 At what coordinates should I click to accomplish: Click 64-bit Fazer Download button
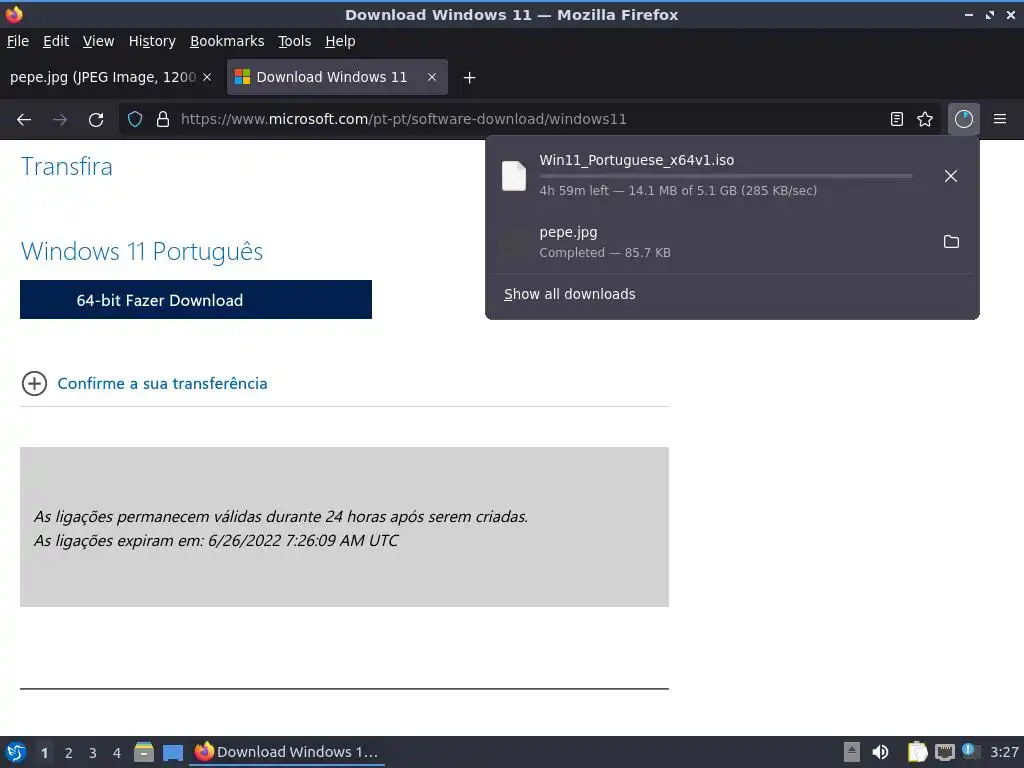[x=196, y=300]
